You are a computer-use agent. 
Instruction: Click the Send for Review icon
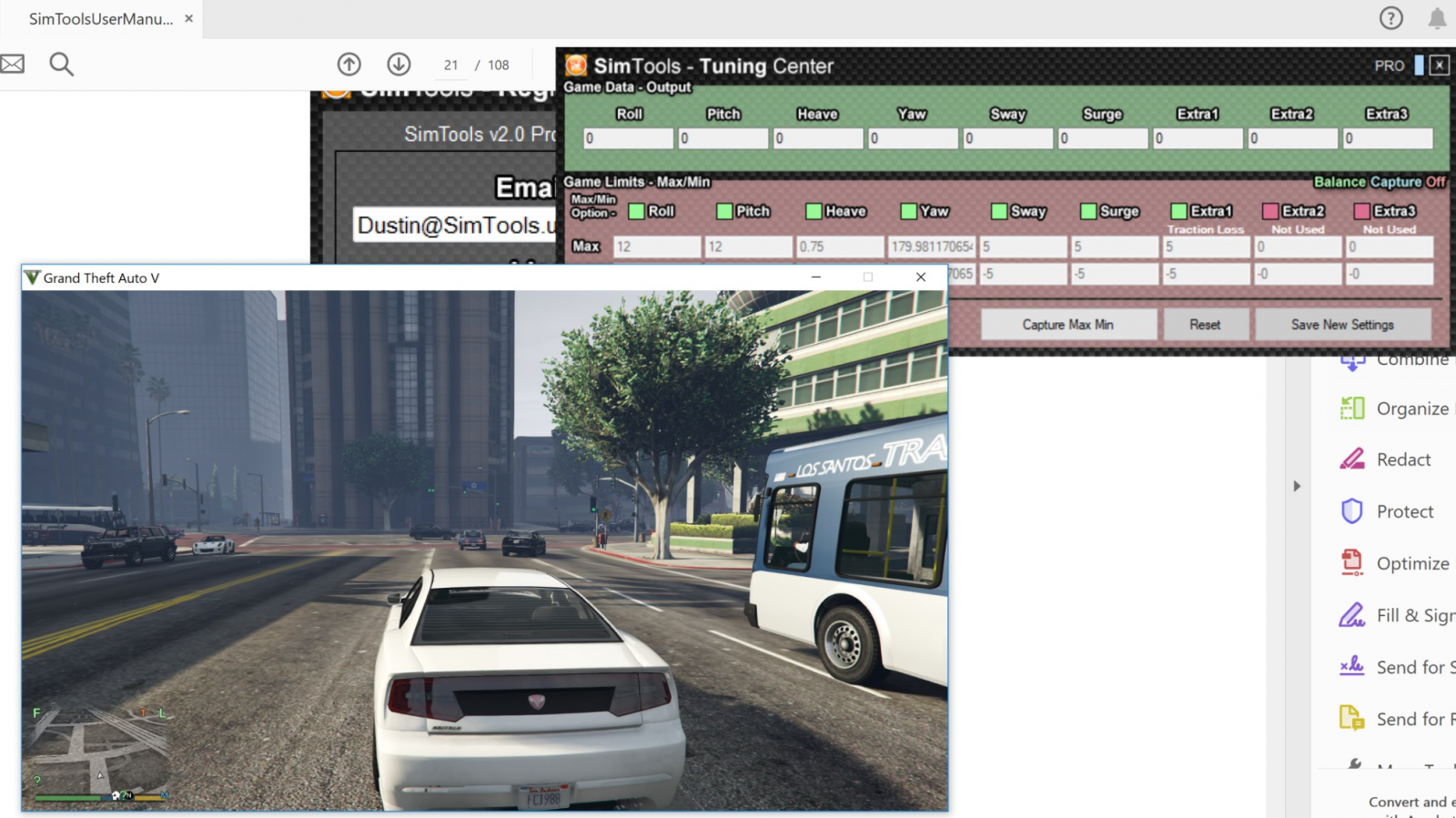1352,718
